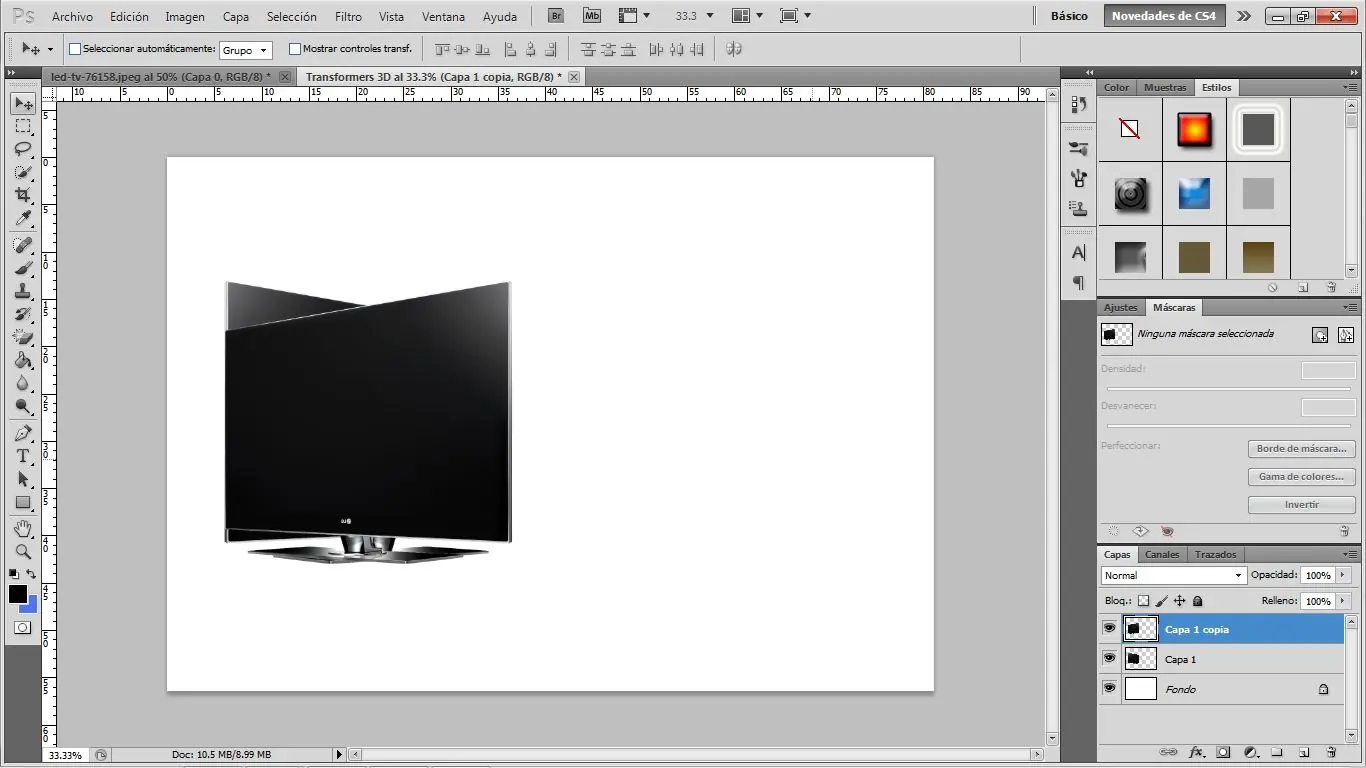The image size is (1366, 768).
Task: Switch to the Canales tab
Action: (1162, 554)
